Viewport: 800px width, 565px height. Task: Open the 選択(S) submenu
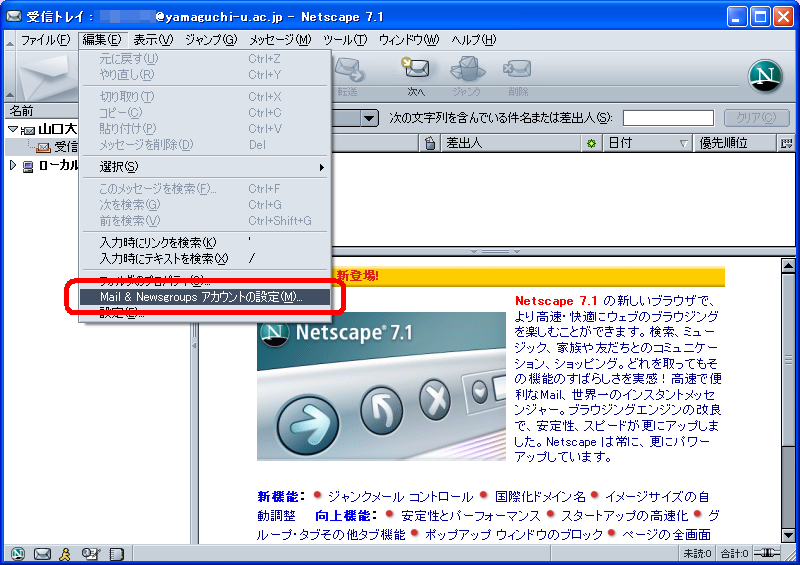(x=205, y=167)
